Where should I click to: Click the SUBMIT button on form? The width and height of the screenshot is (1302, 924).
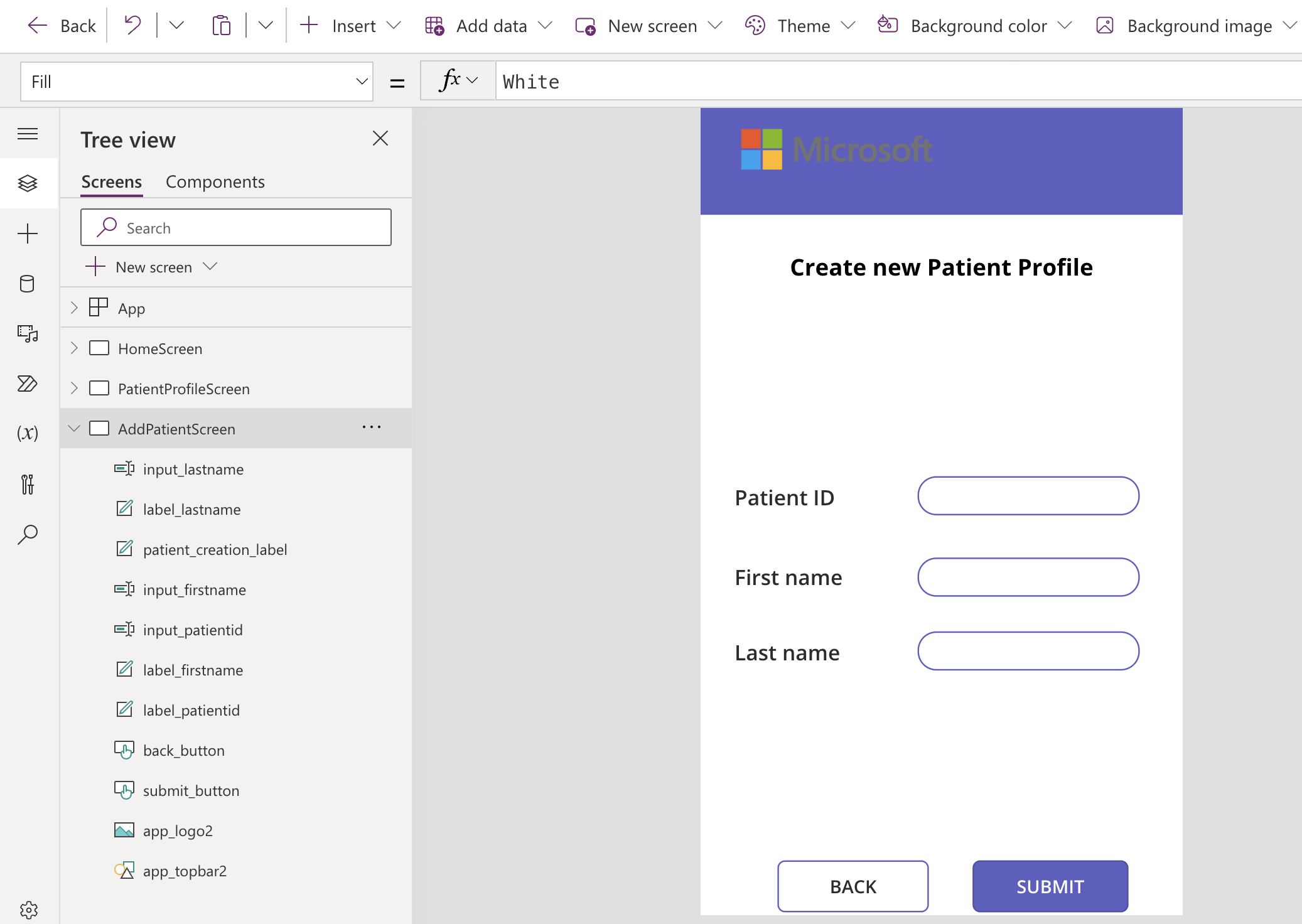[1049, 886]
